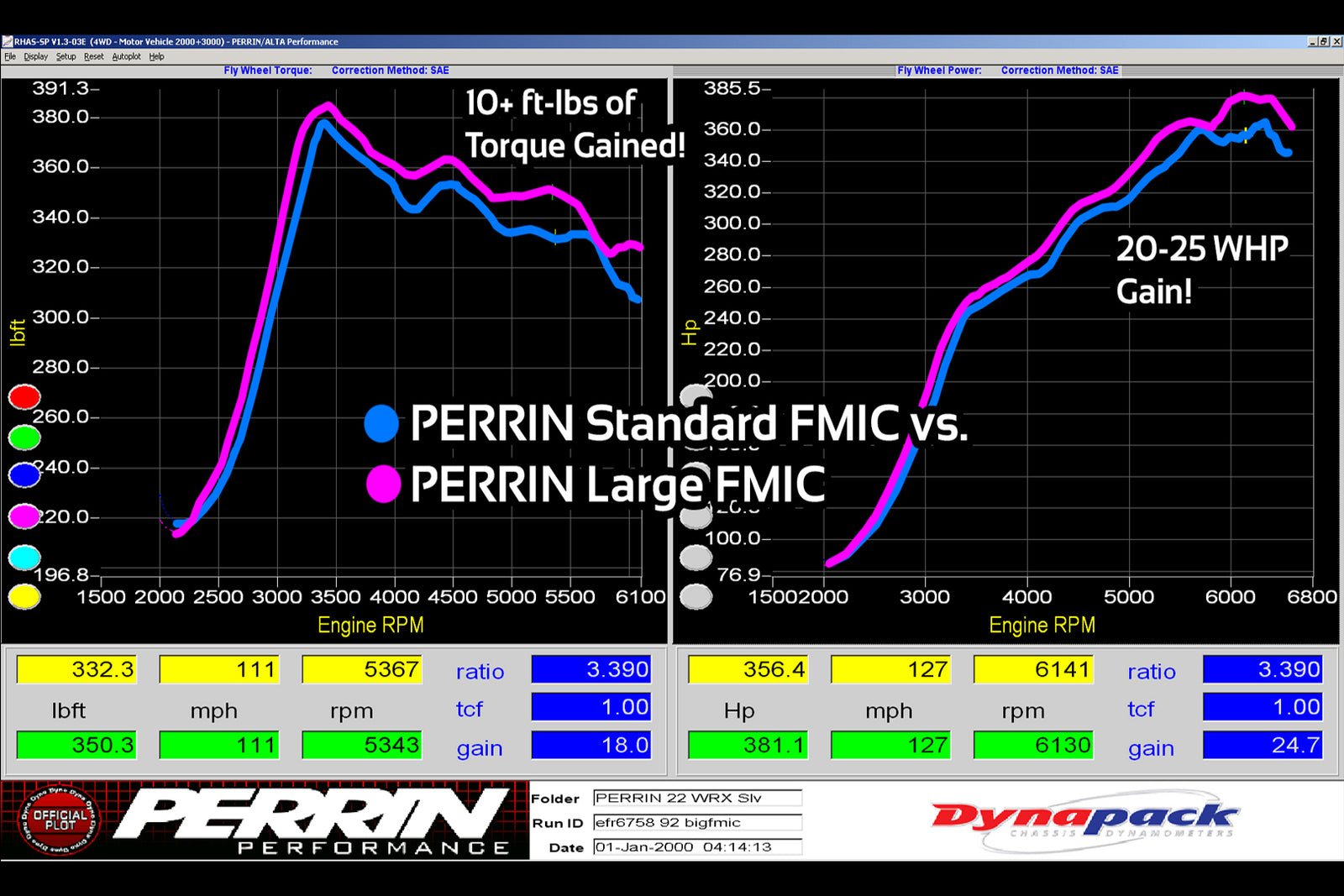Open the File menu
The image size is (1344, 896).
(x=10, y=57)
